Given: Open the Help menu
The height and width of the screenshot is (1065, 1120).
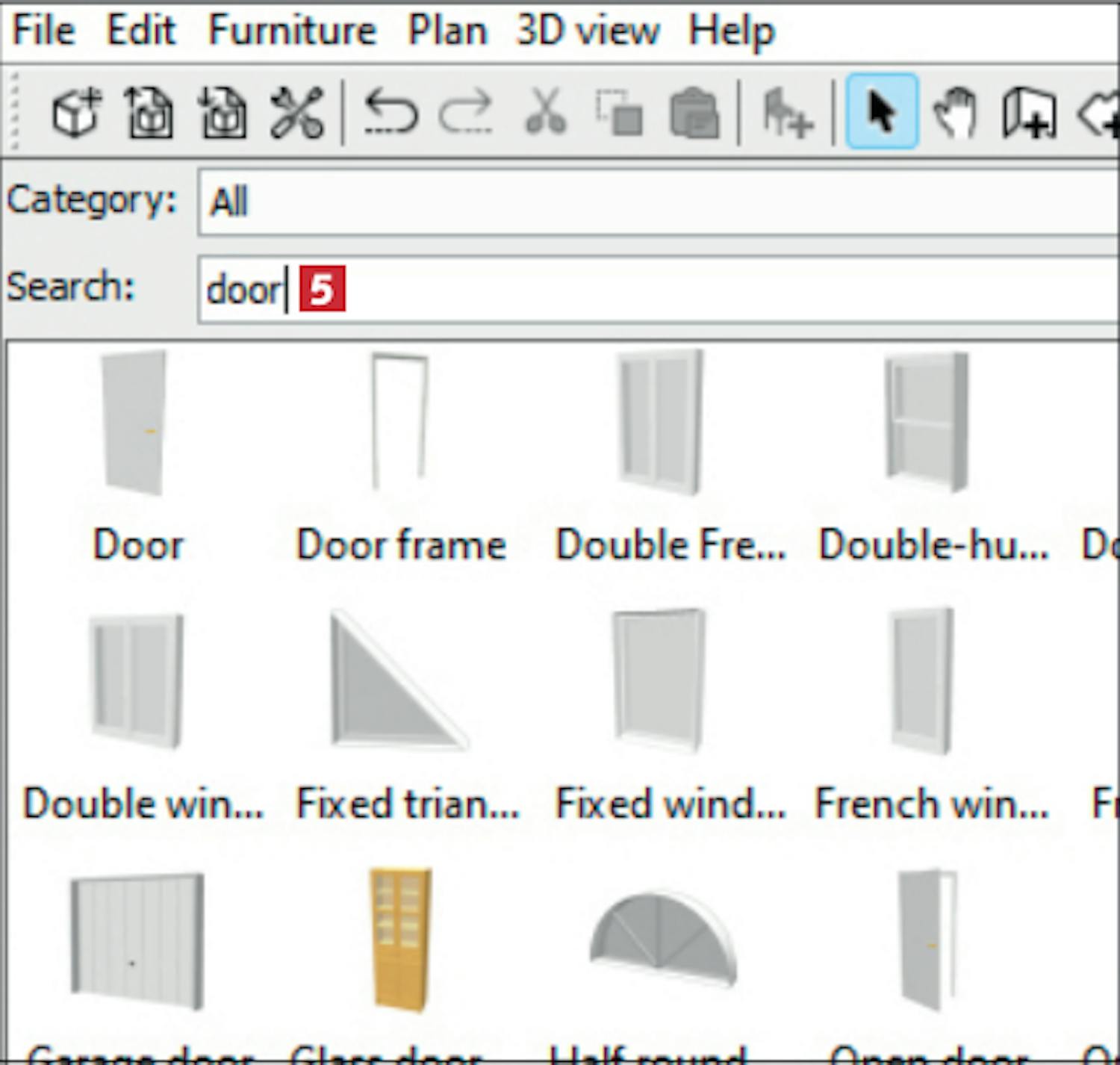Looking at the screenshot, I should coord(732,31).
